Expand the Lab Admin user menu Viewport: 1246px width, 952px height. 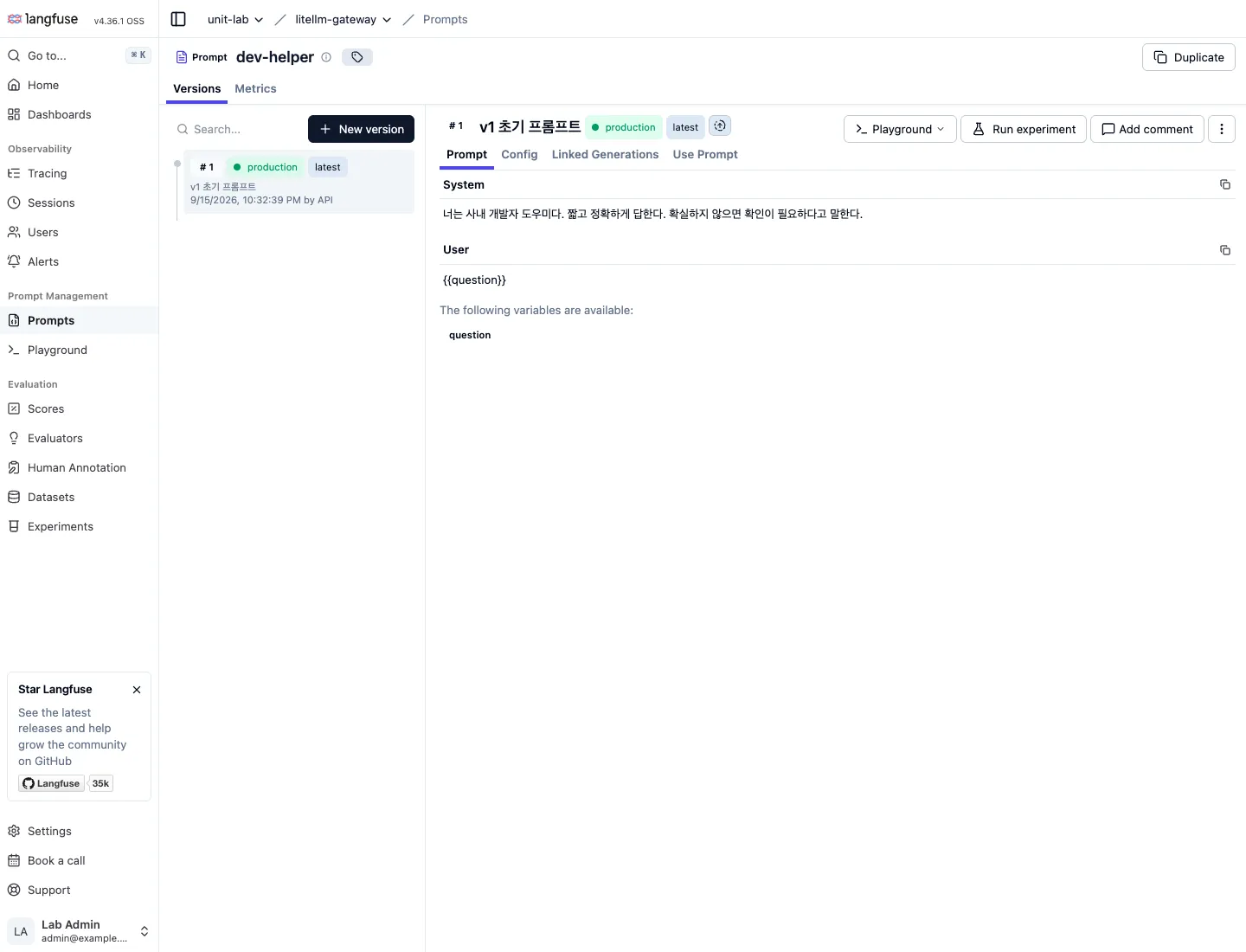tap(79, 931)
